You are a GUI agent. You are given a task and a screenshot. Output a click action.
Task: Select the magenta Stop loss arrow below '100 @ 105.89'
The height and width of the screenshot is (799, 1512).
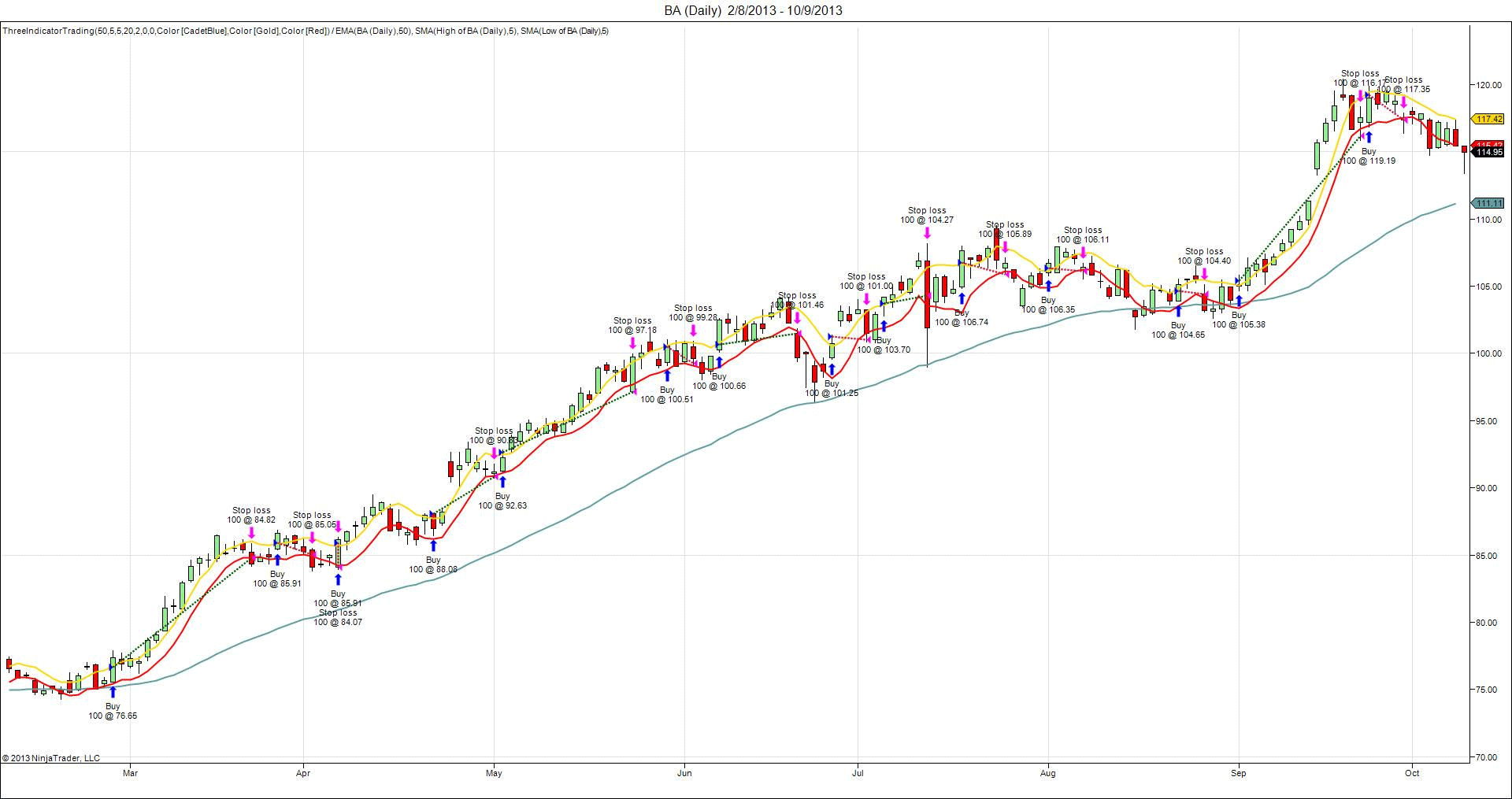pos(1005,247)
